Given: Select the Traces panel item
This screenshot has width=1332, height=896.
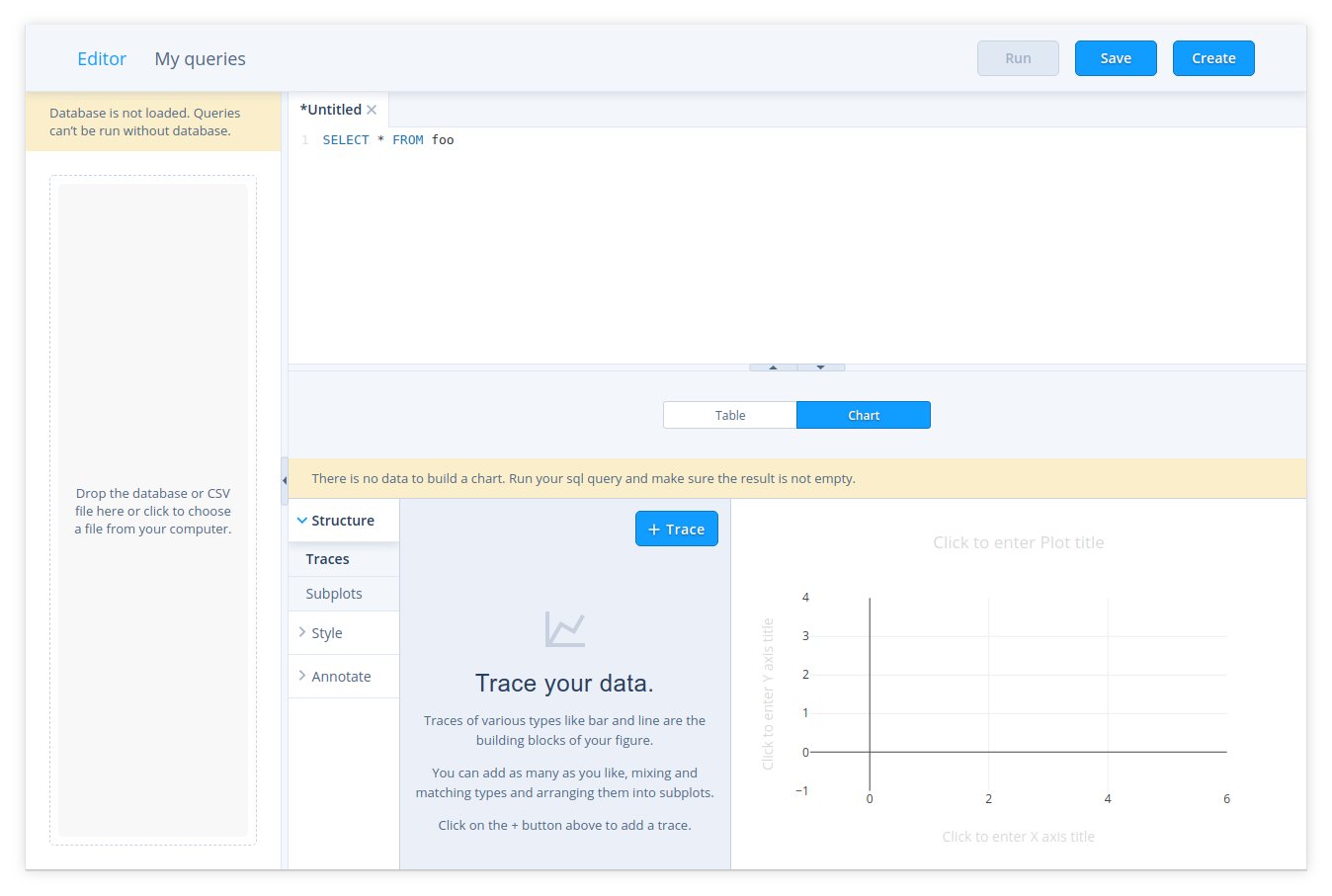Looking at the screenshot, I should coord(328,559).
